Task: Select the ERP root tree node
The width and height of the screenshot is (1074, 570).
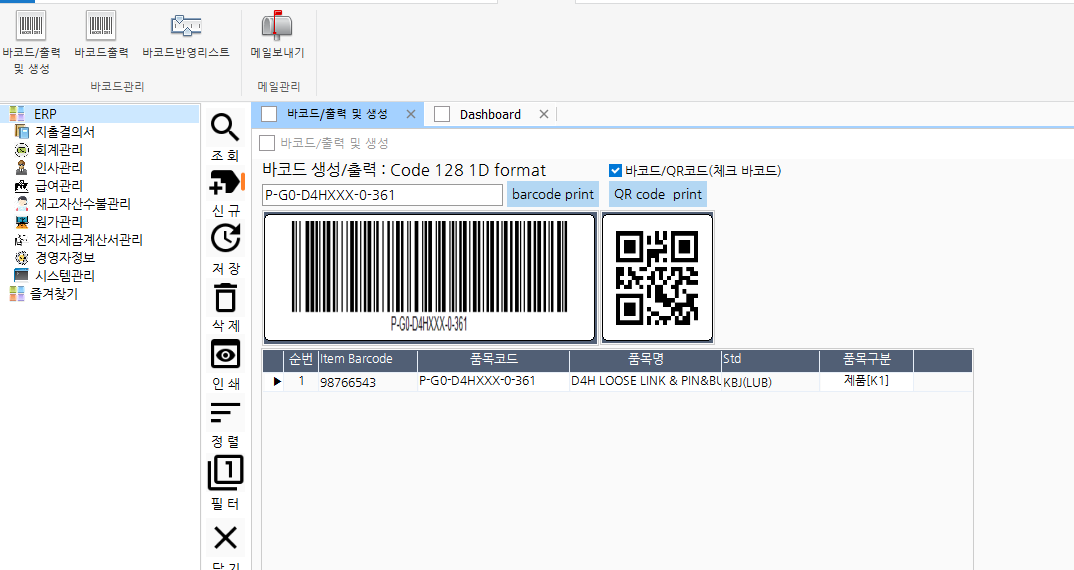Action: point(45,114)
